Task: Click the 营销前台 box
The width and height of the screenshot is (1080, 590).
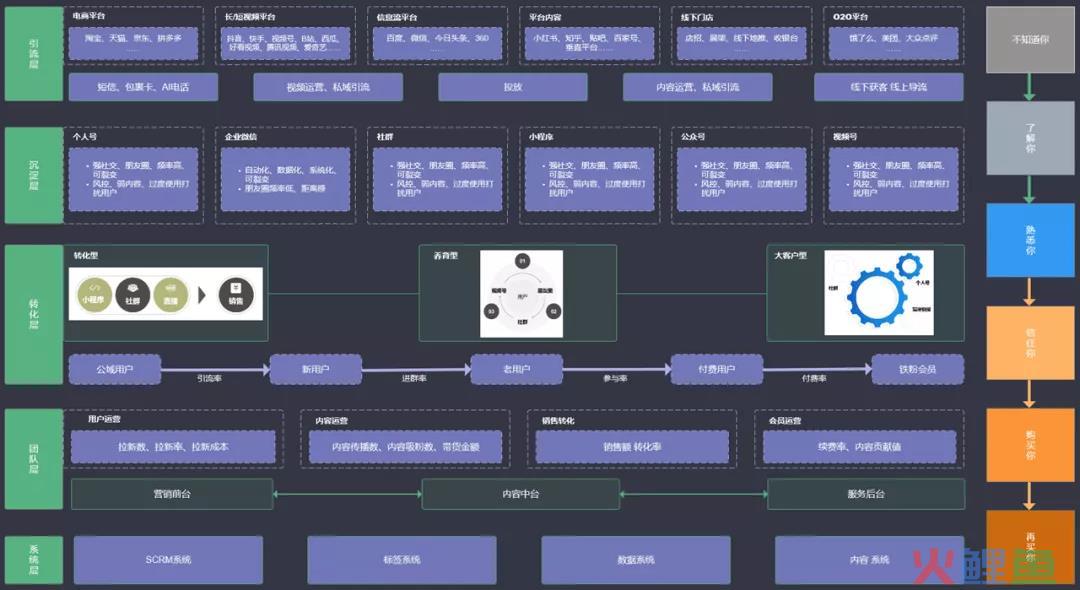Action: tap(172, 494)
